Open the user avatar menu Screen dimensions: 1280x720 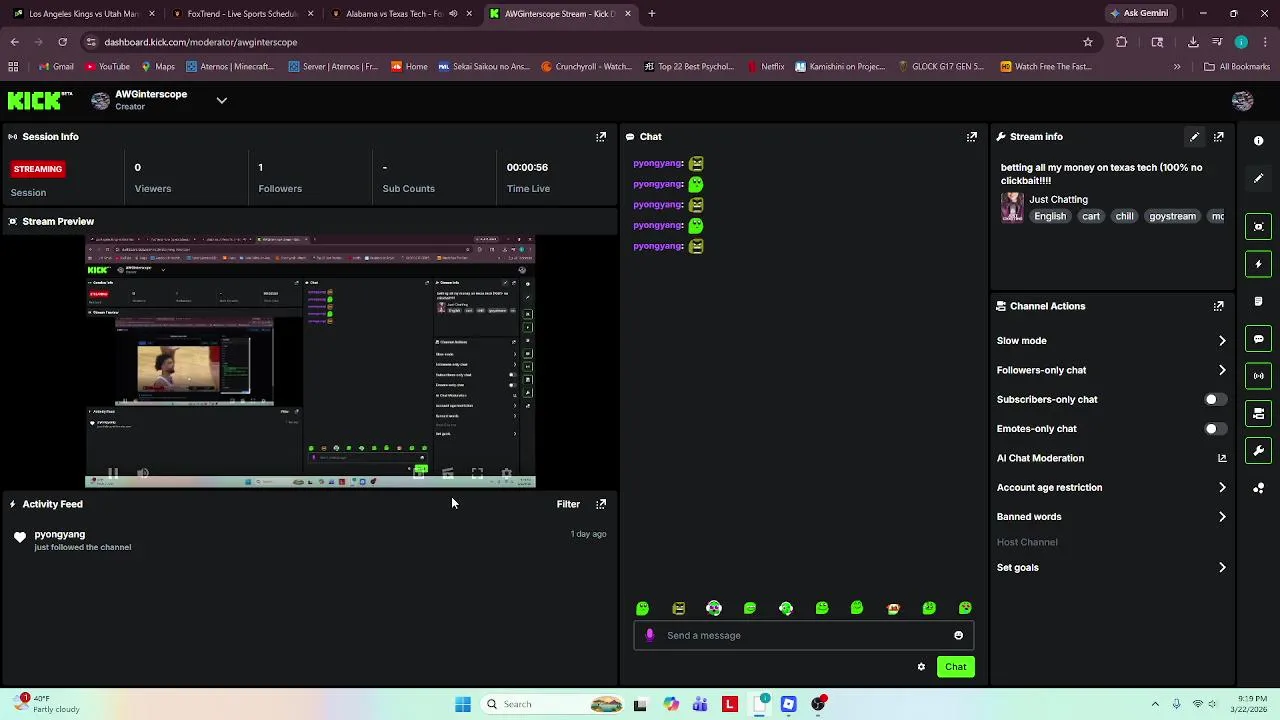coord(1242,100)
